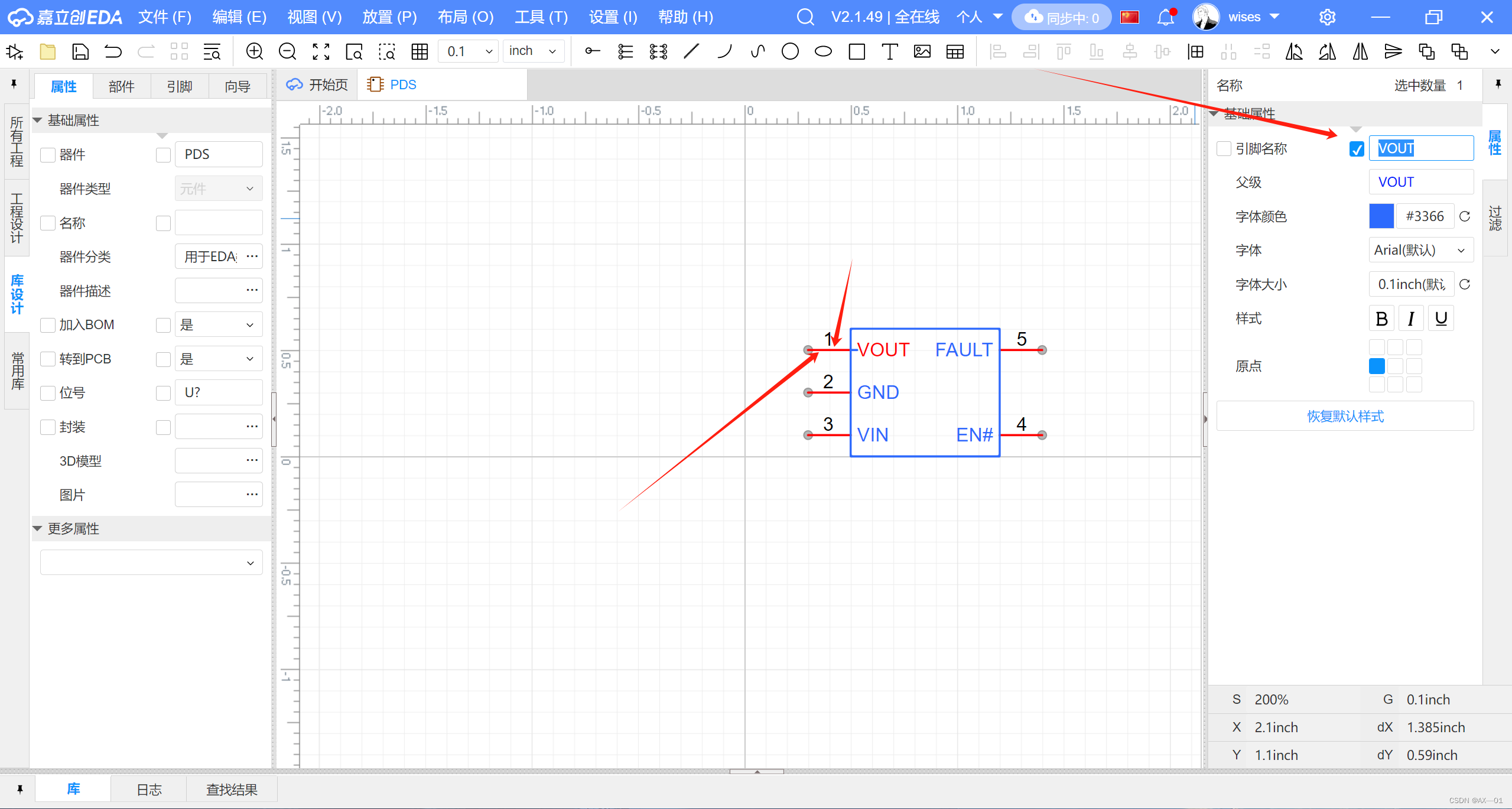This screenshot has width=1512, height=809.
Task: Collapse the 更多属性 section
Action: (x=38, y=528)
